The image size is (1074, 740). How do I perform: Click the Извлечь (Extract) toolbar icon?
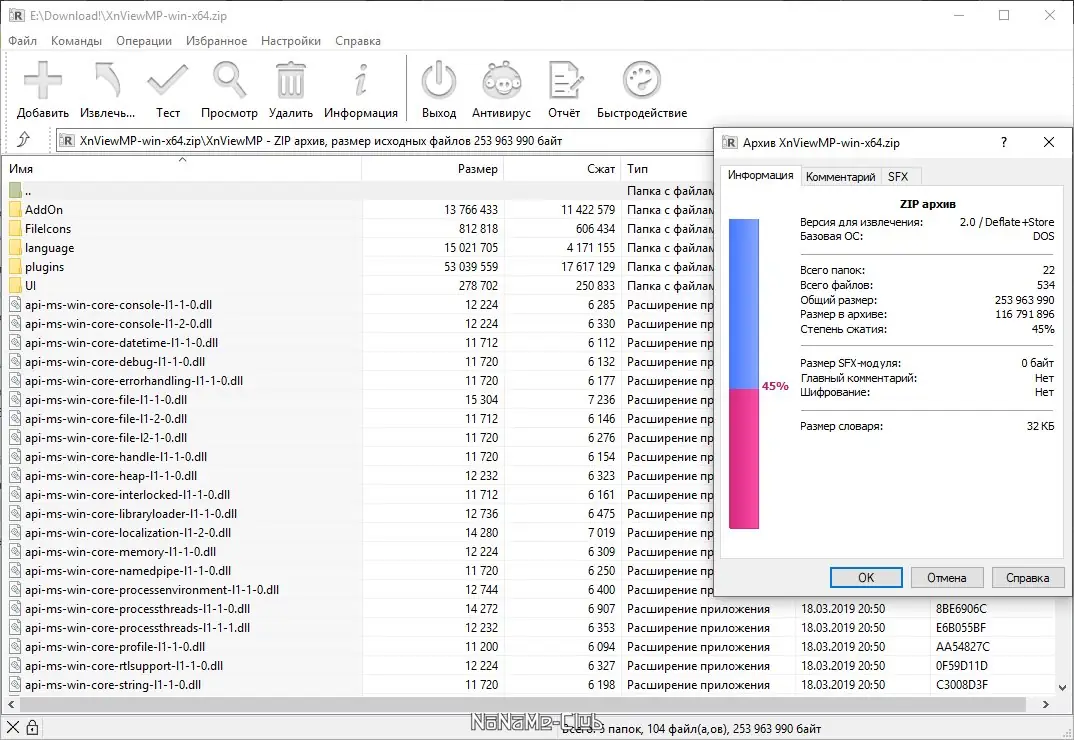pyautogui.click(x=107, y=80)
